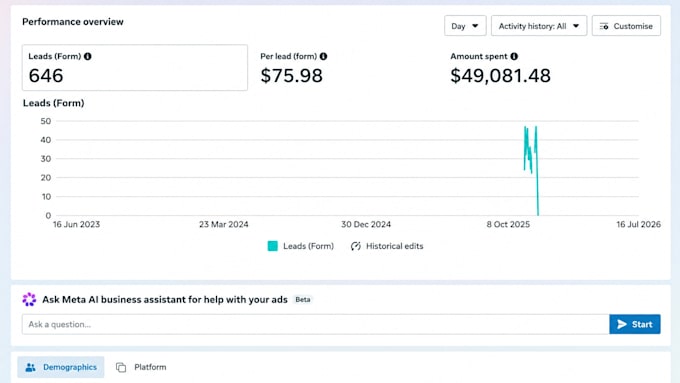Viewport: 680px width, 383px height.
Task: Click the Platform devices icon
Action: tap(121, 367)
